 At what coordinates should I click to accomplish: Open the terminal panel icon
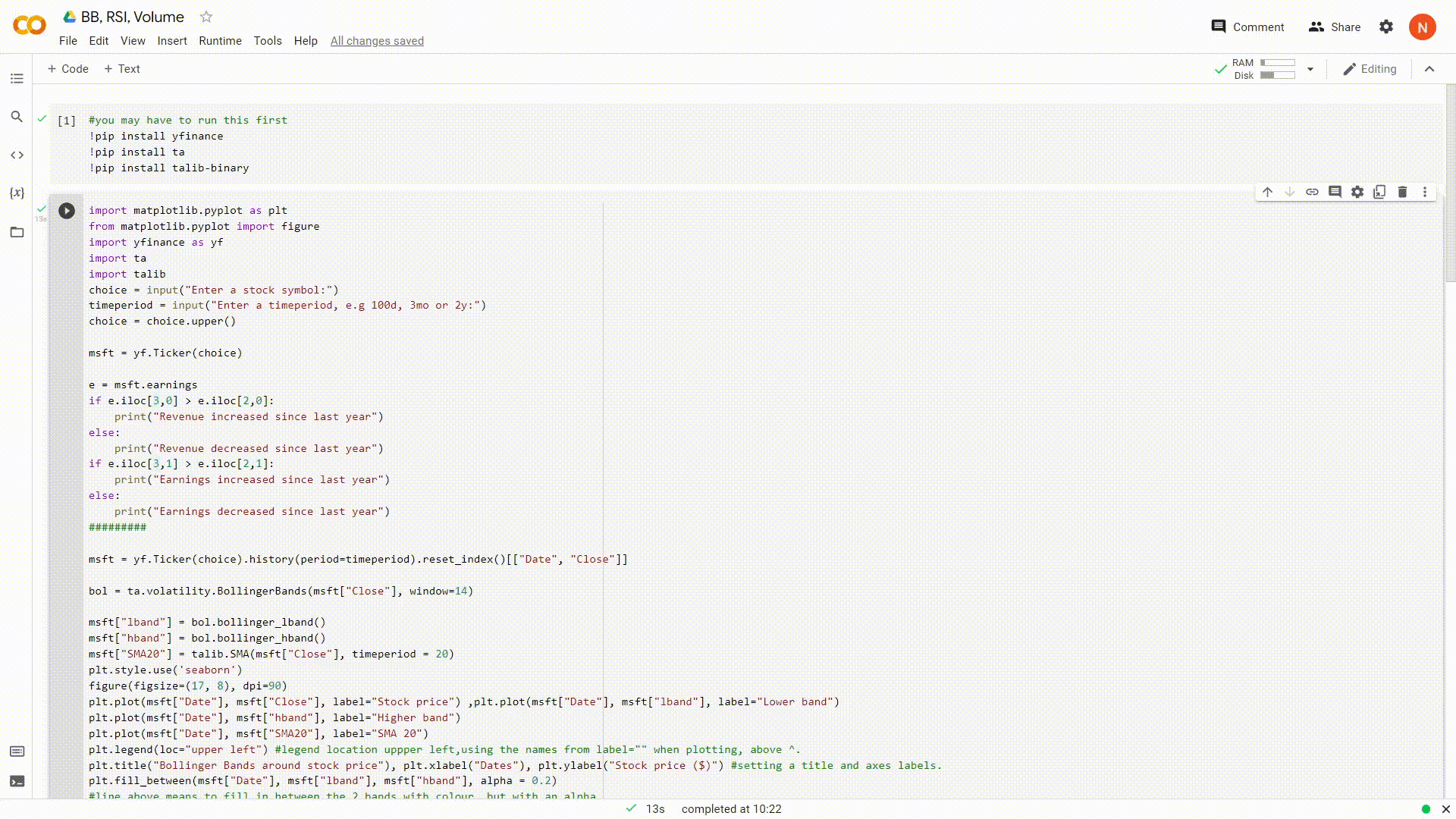pos(17,781)
